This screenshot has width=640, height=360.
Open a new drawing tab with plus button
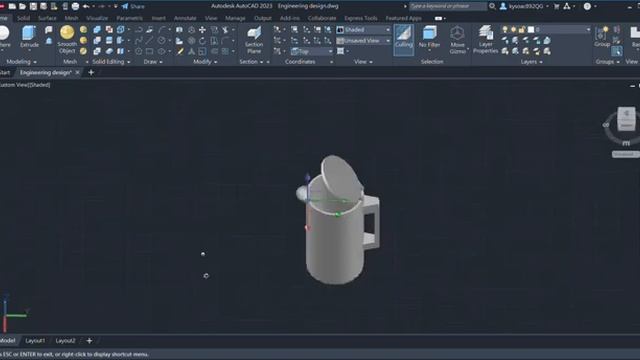click(x=91, y=73)
